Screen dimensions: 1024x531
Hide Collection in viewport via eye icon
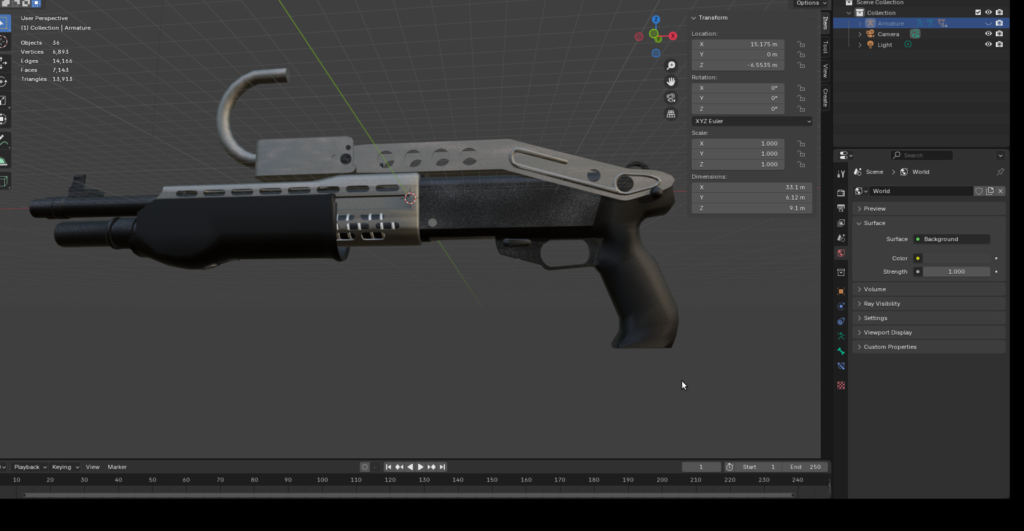[988, 12]
